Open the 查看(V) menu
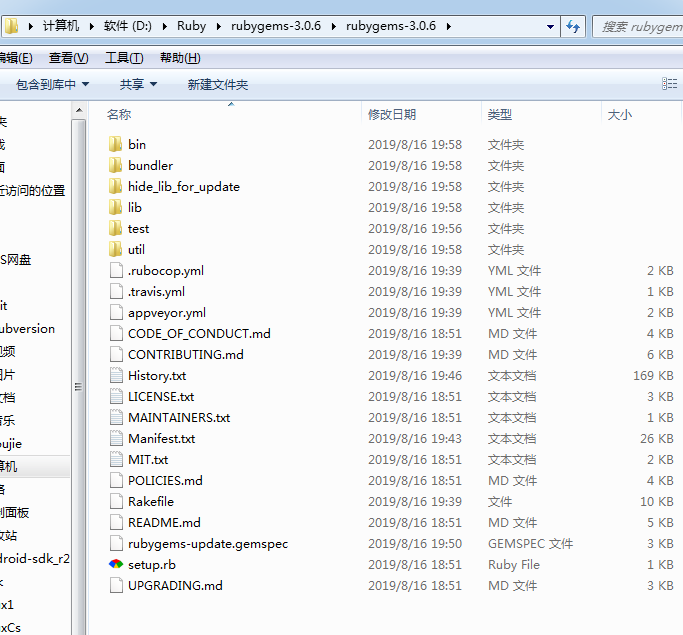Viewport: 683px width, 635px height. click(69, 57)
